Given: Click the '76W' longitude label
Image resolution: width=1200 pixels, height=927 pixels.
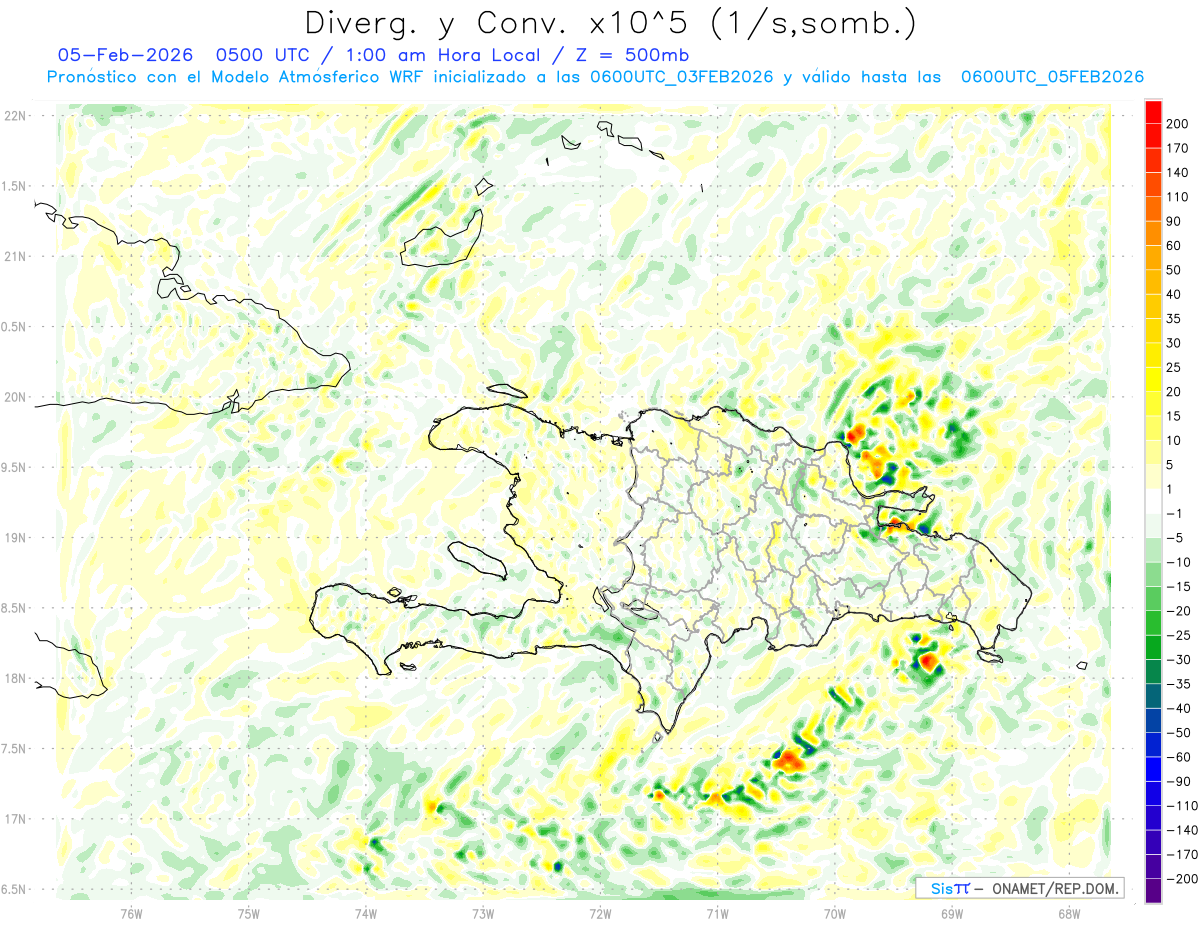Looking at the screenshot, I should pos(131,913).
